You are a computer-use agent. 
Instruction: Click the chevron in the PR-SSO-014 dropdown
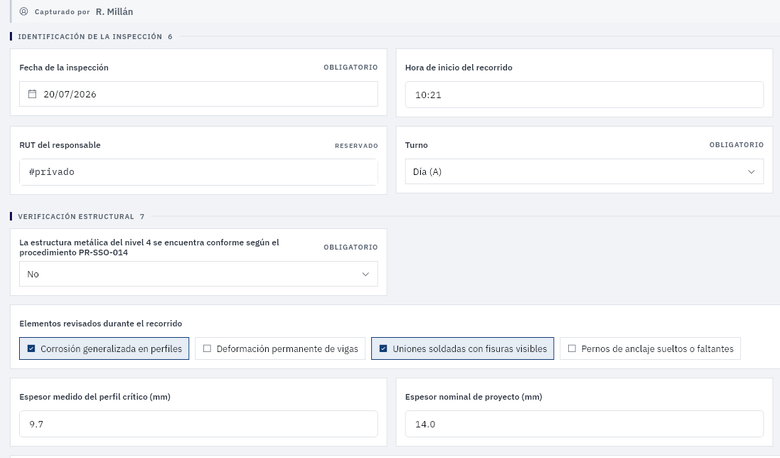(x=366, y=274)
